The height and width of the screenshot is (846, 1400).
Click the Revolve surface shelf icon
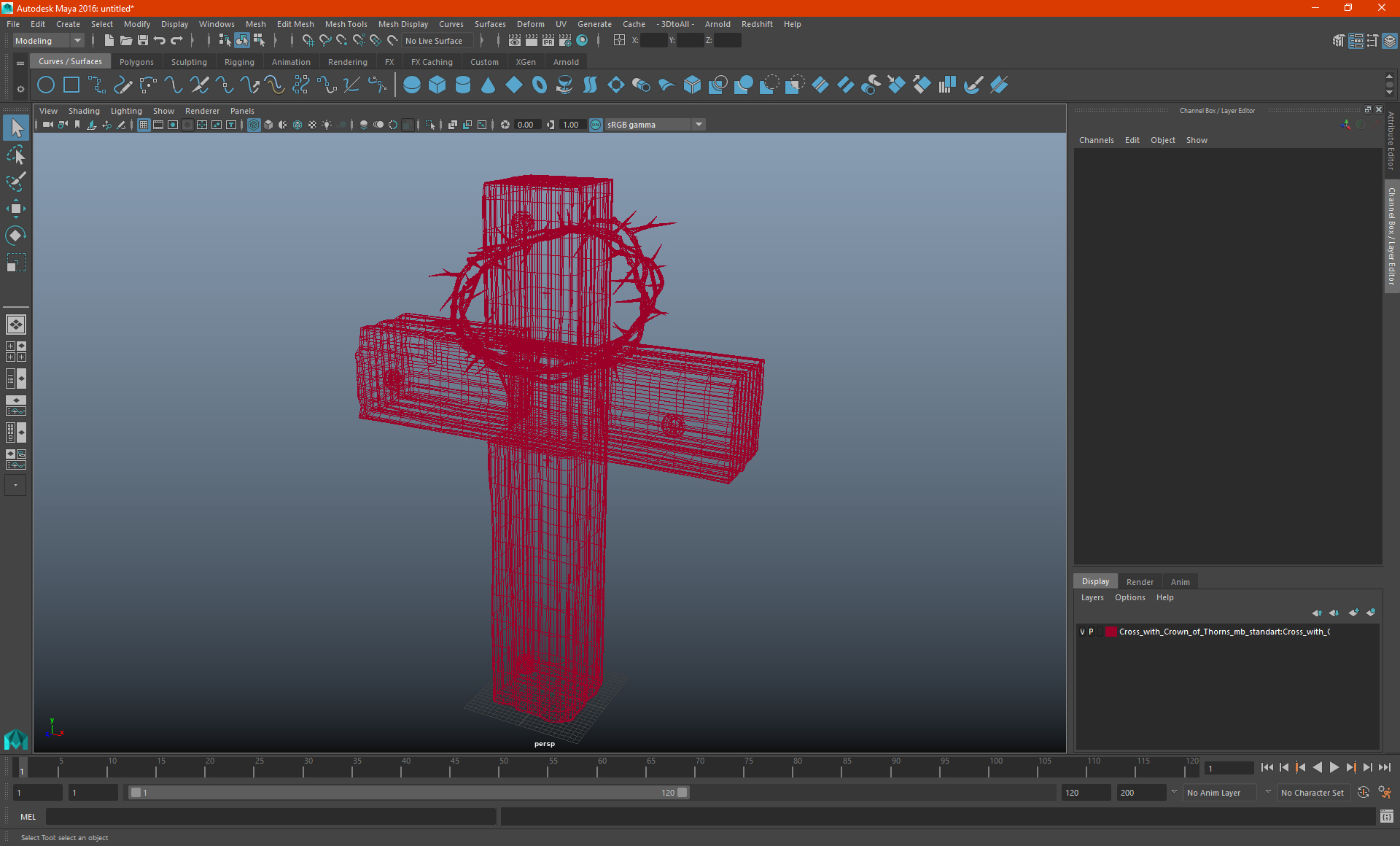click(x=564, y=85)
